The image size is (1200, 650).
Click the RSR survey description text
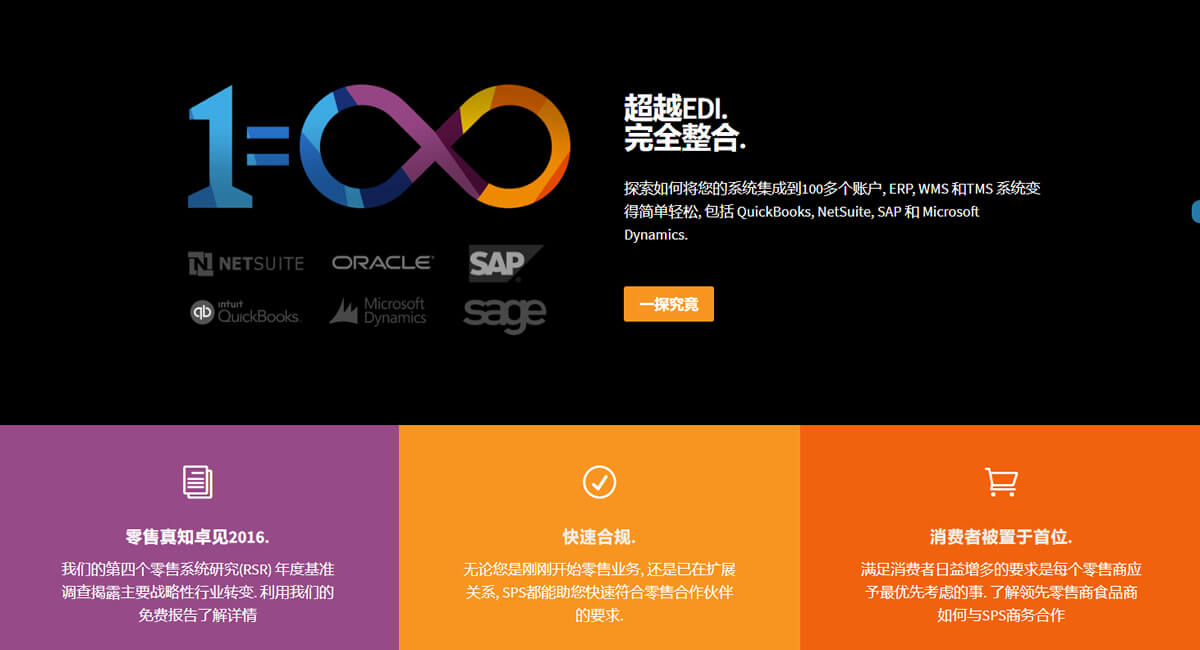(198, 591)
